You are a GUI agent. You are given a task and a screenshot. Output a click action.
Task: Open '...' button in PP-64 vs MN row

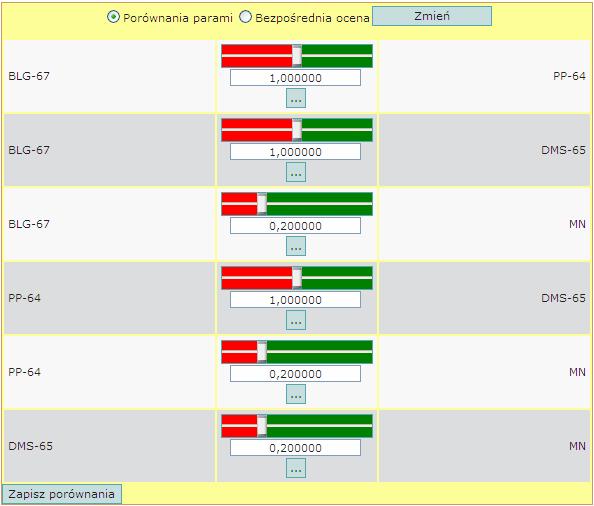[x=296, y=394]
